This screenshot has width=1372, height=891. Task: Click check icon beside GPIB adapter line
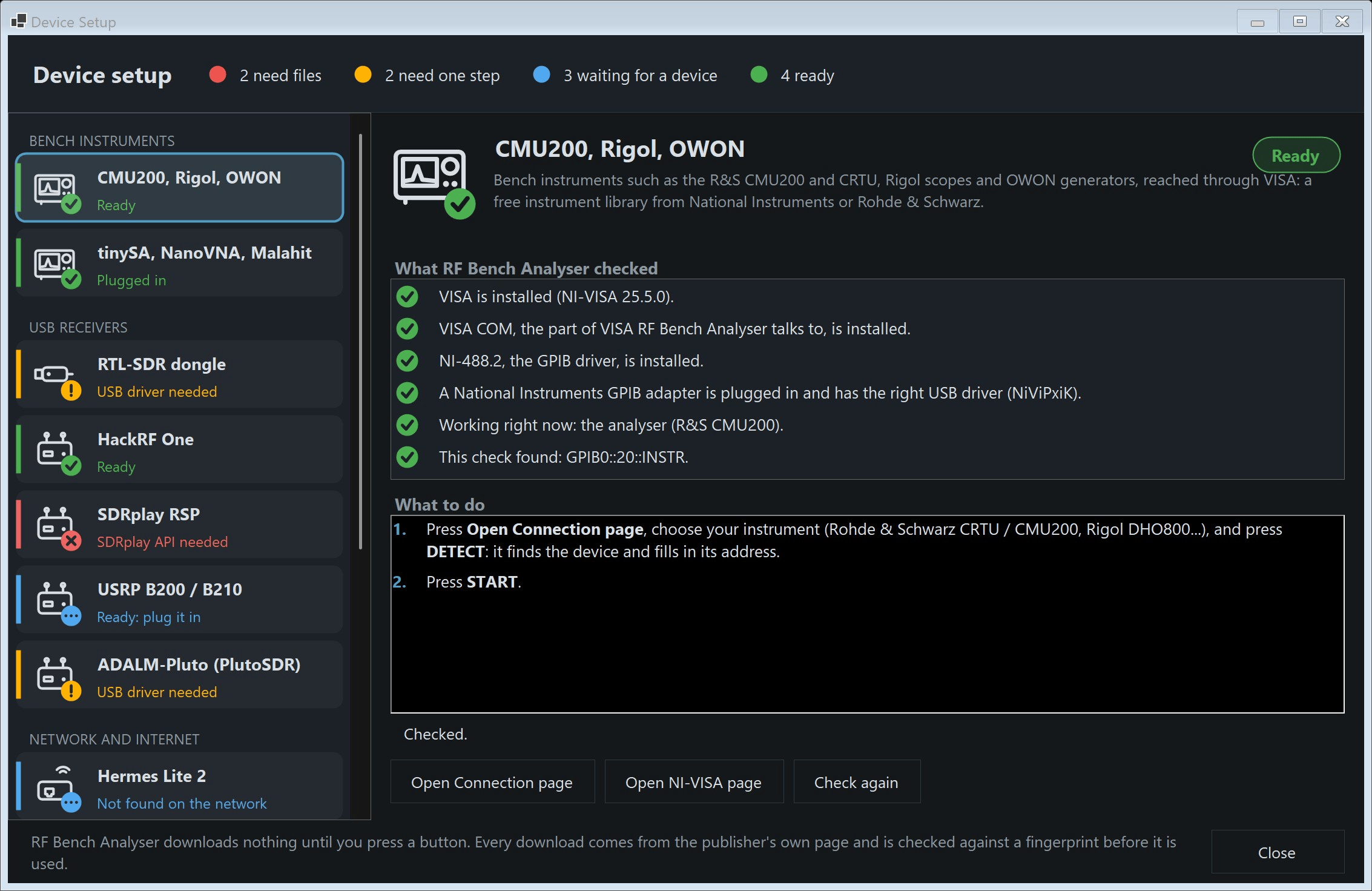pyautogui.click(x=407, y=393)
